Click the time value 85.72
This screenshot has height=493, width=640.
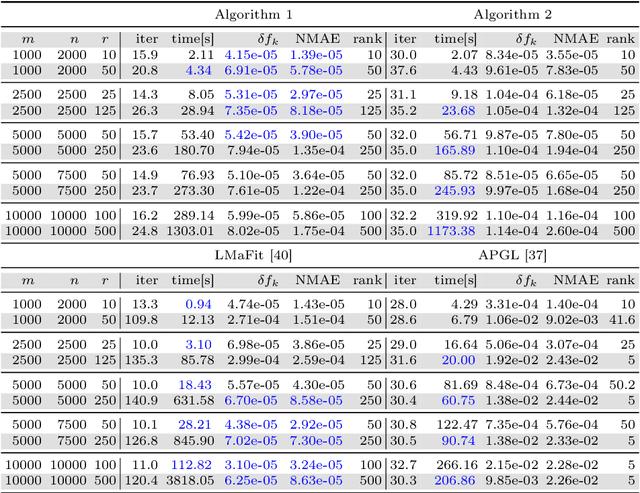tap(461, 175)
